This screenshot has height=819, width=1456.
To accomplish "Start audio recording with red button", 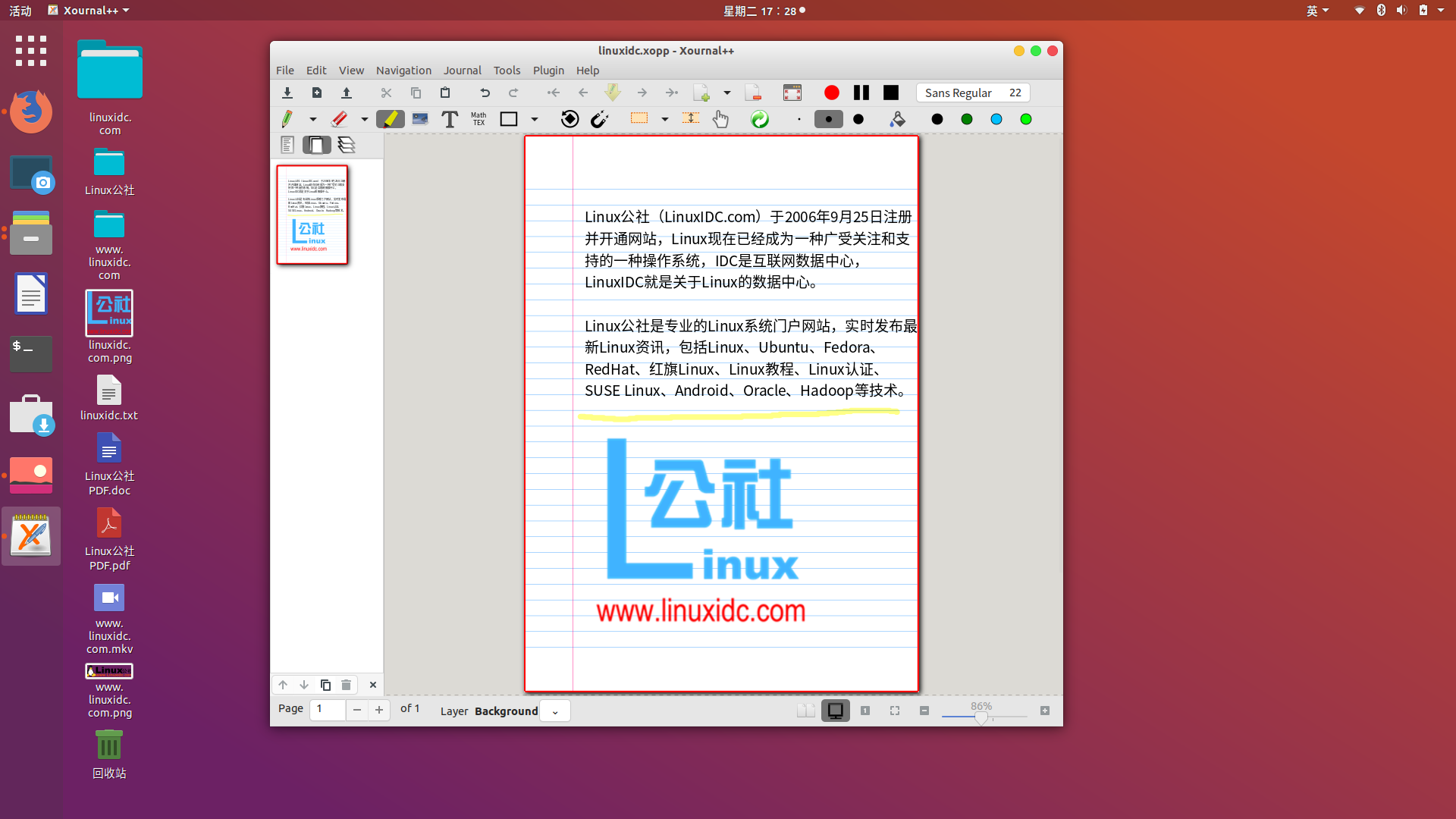I will pyautogui.click(x=832, y=93).
